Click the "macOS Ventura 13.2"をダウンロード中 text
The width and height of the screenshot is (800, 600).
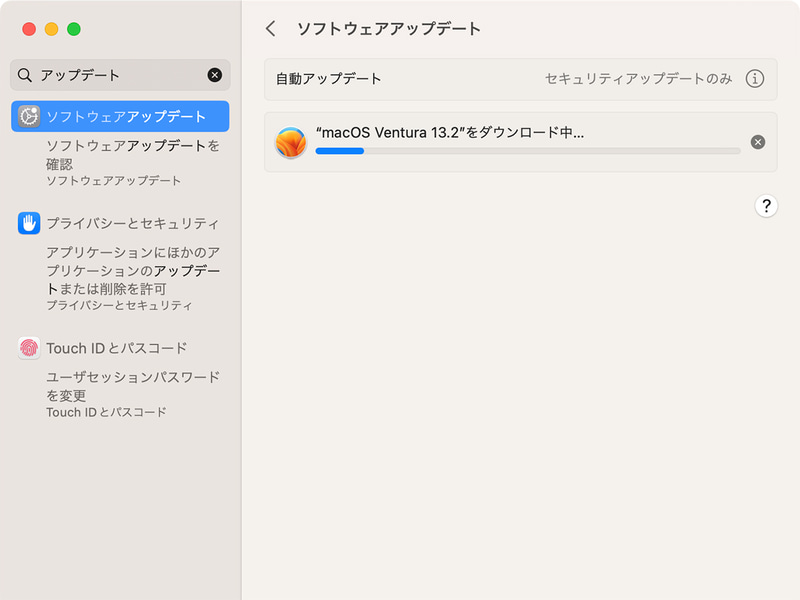[450, 133]
